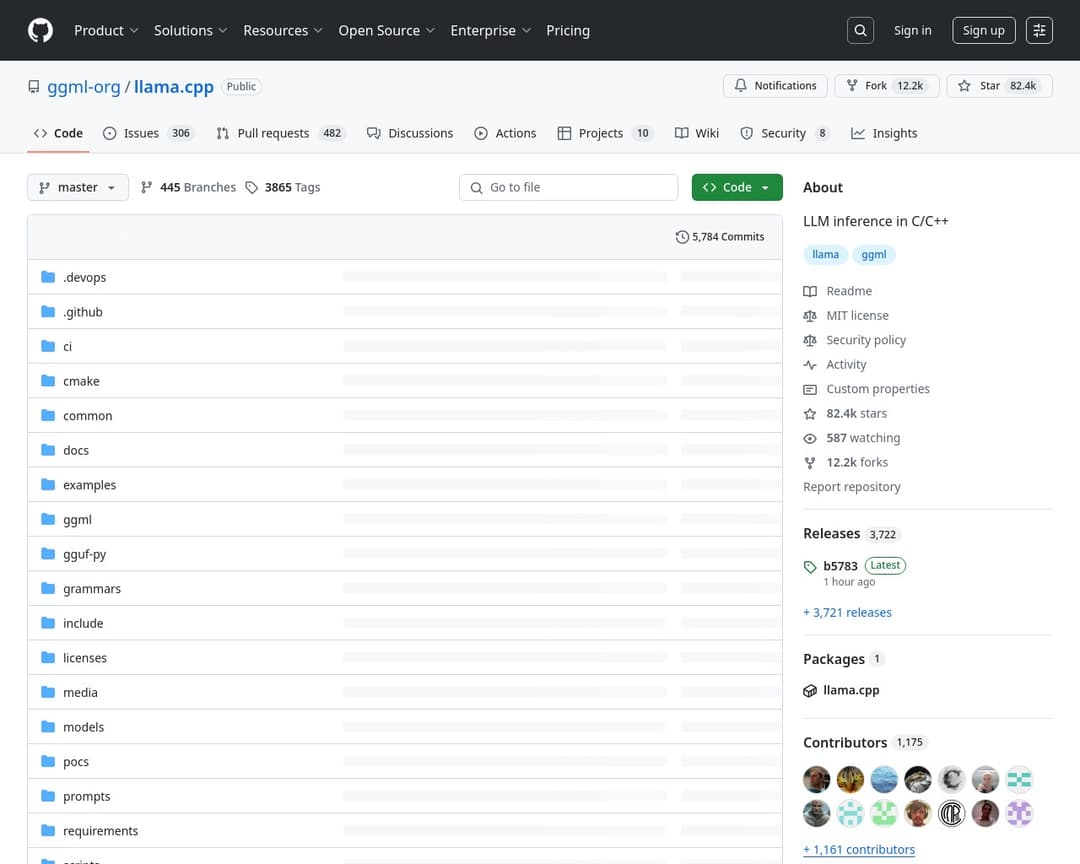Click the watching eye icon

pos(810,438)
